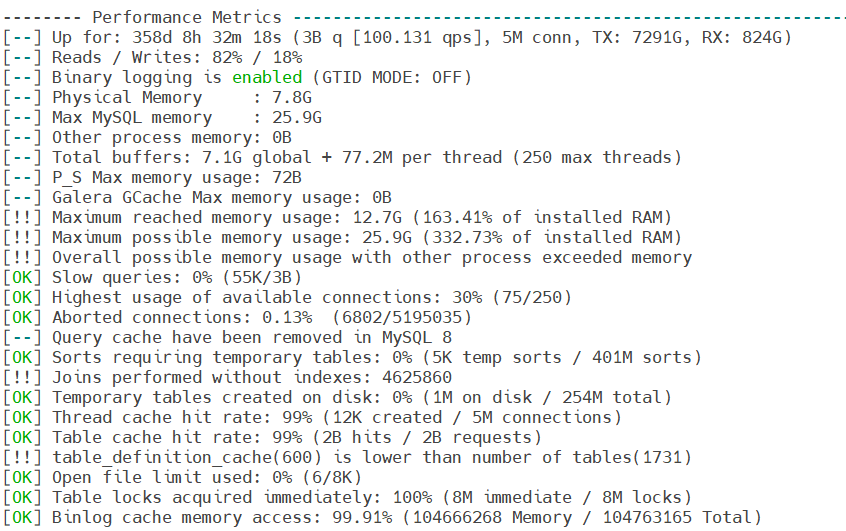Click the [OK] marker before 'Aborted connections'
Image resolution: width=846 pixels, height=531 pixels.
click(22, 317)
